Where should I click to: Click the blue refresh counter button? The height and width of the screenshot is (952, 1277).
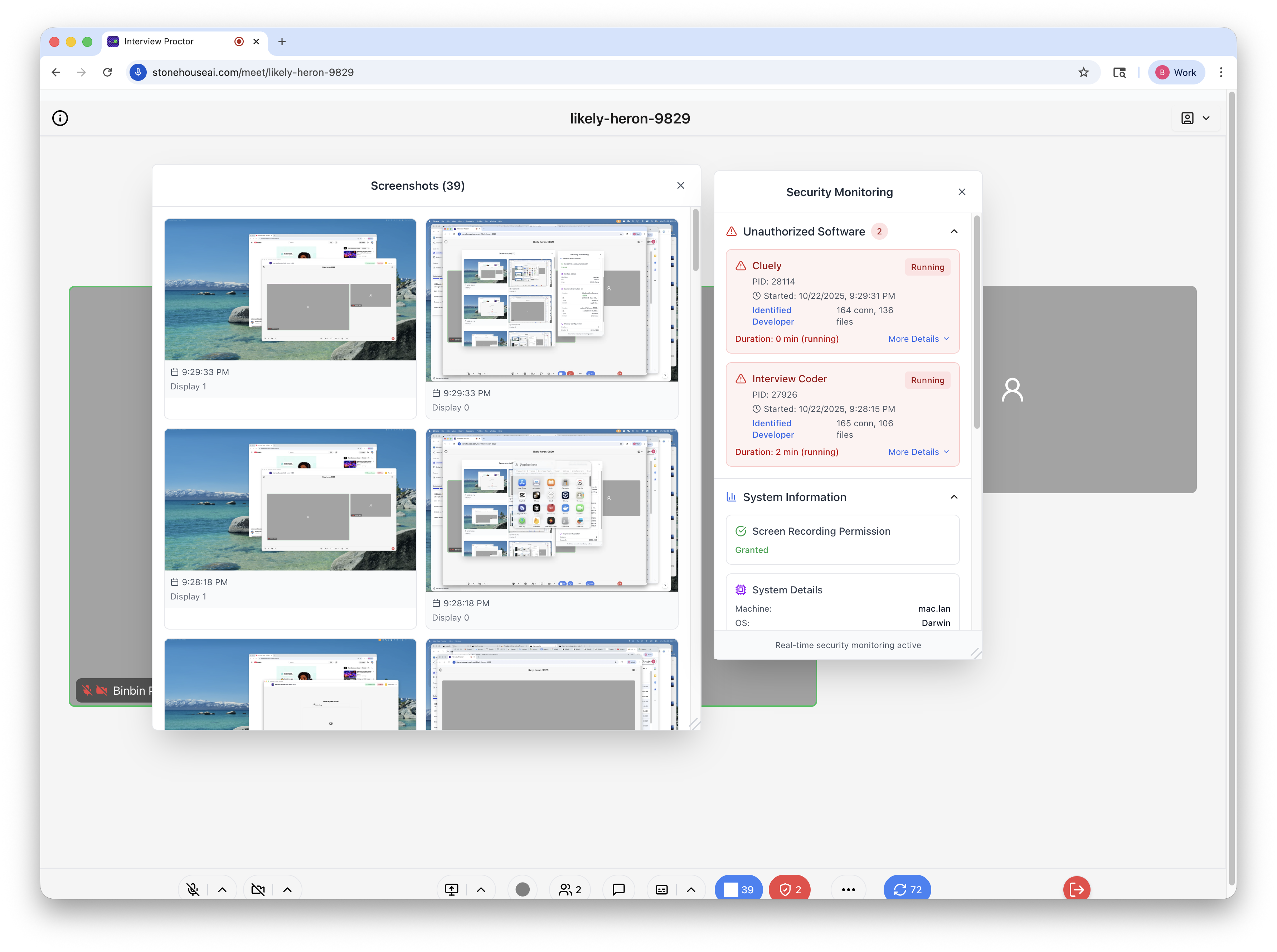[x=907, y=889]
